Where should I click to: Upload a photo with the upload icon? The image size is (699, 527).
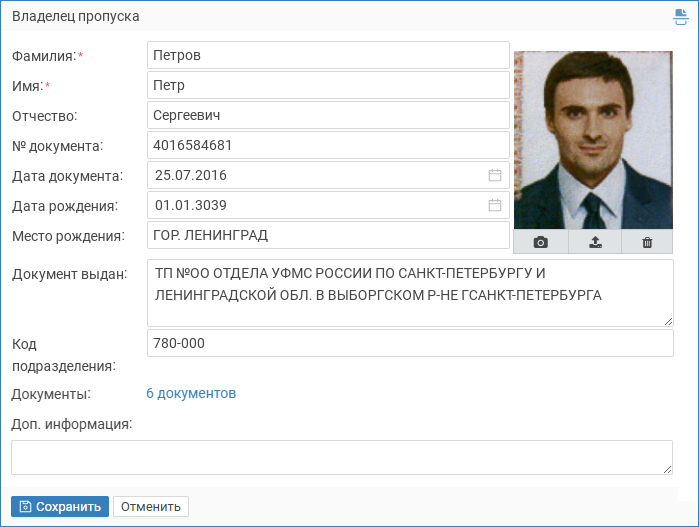(x=595, y=242)
